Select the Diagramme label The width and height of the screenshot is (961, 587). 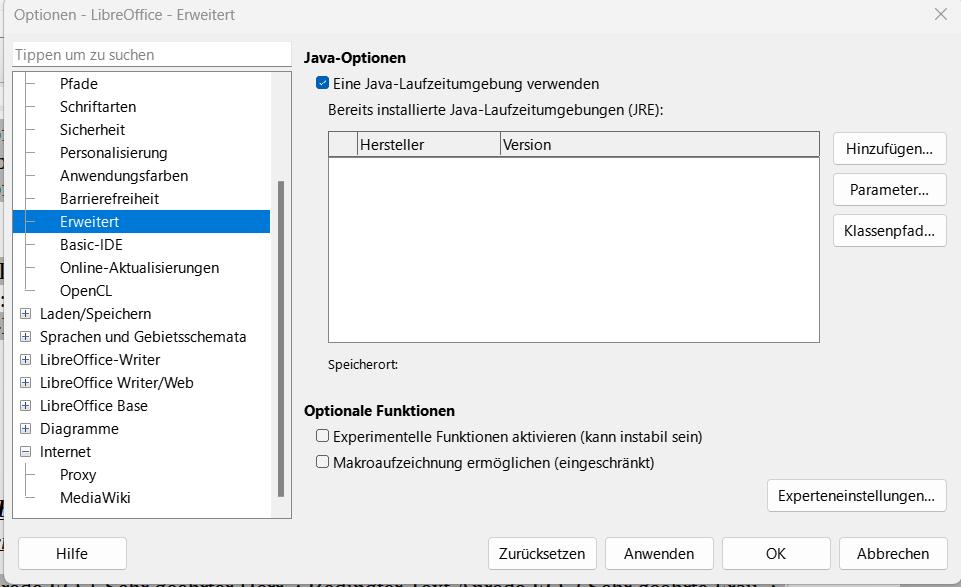tap(79, 428)
